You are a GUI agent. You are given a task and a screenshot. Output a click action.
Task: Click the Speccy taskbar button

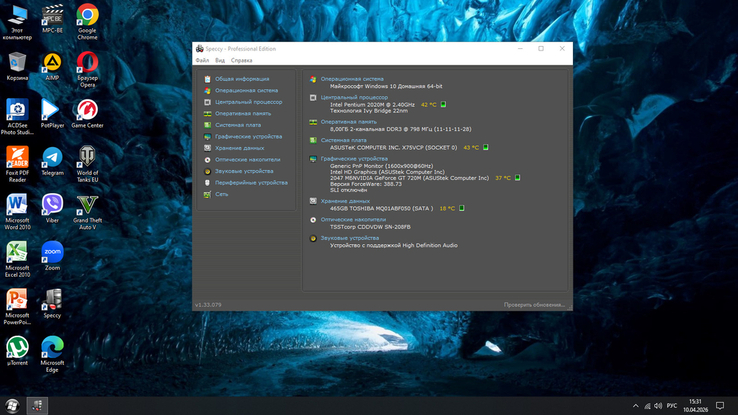tap(37, 406)
